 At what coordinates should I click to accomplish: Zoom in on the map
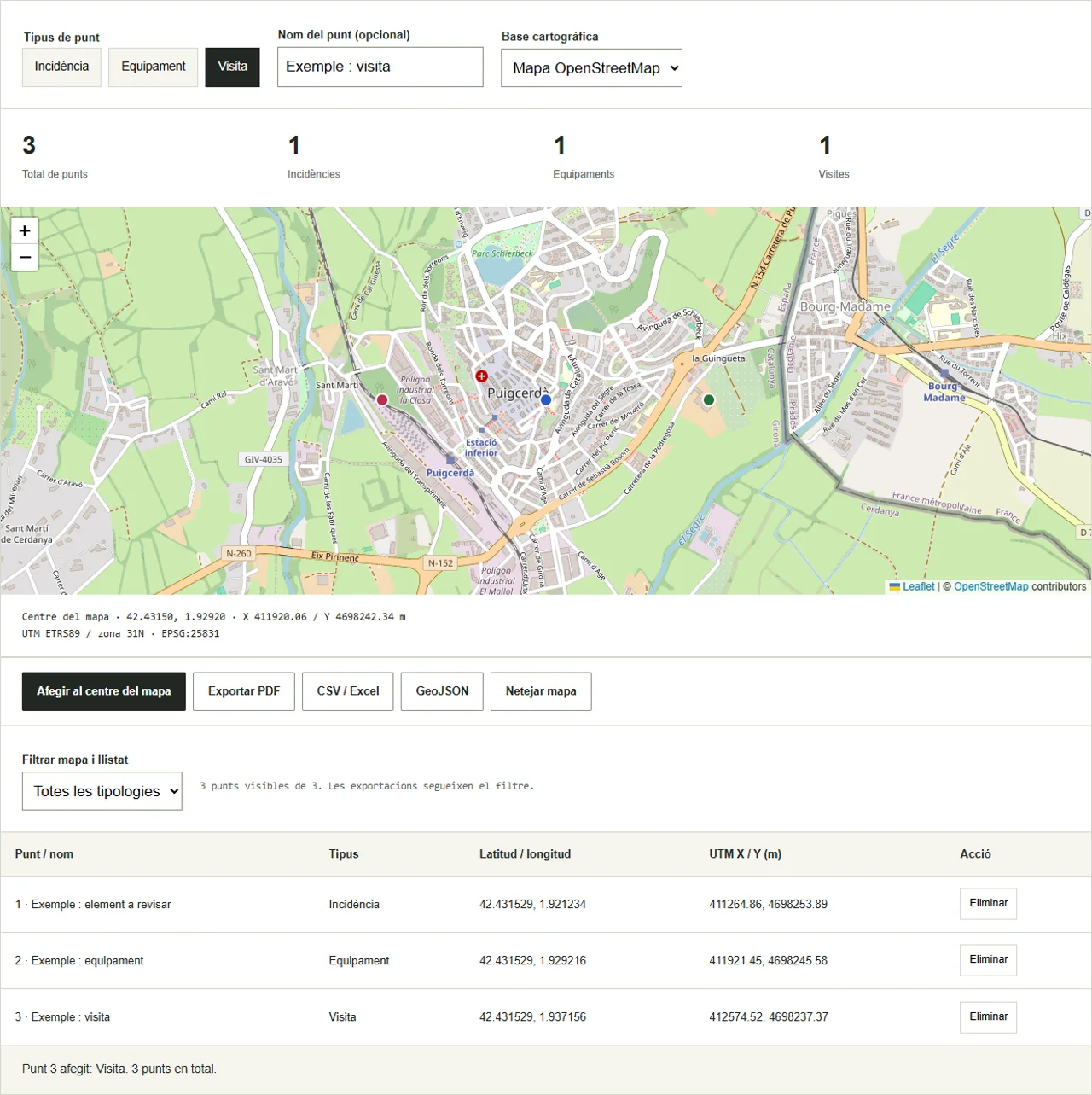point(25,230)
